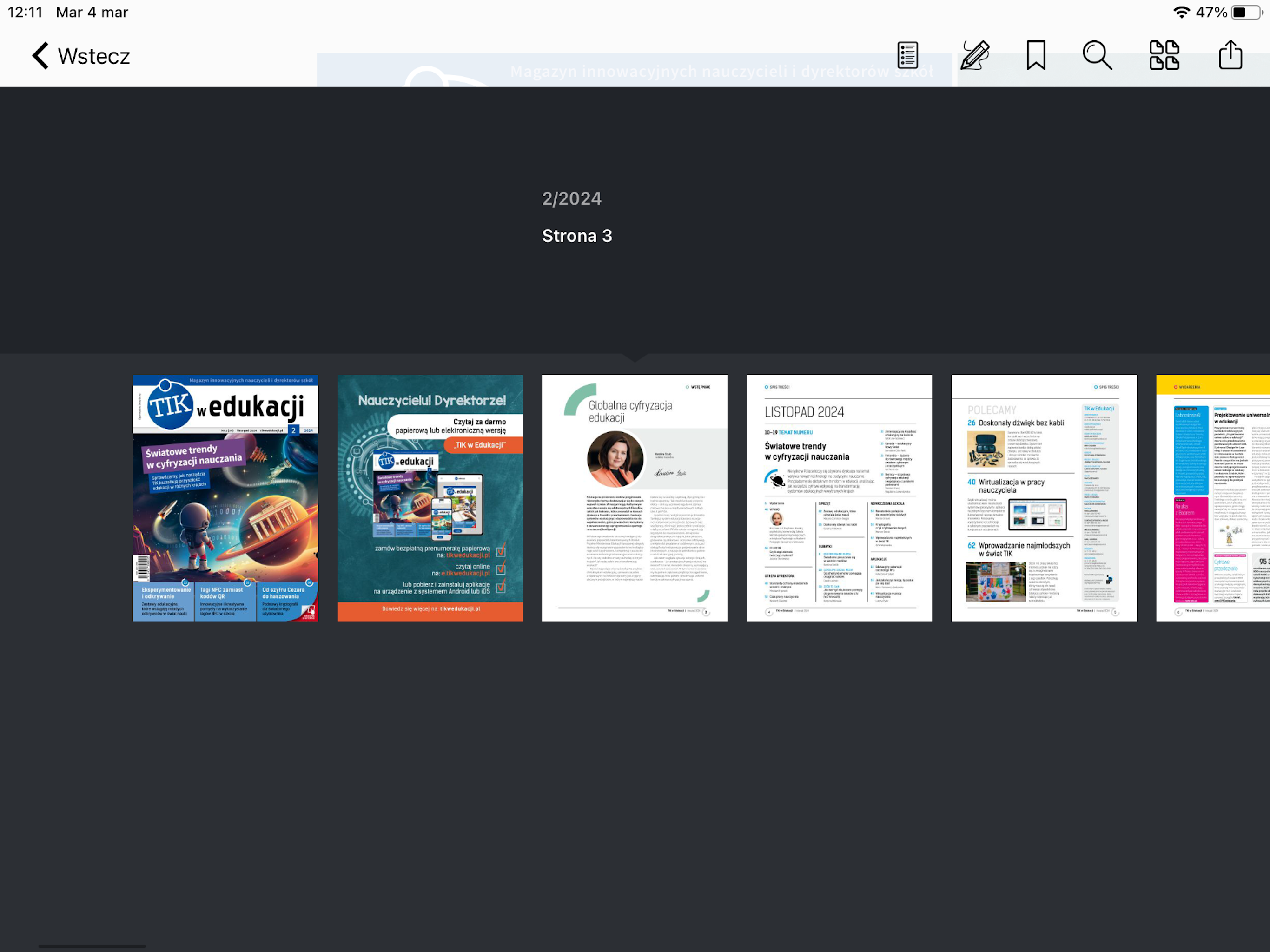Open the LISTOPAD 2024 contents page thumbnail
1270x952 pixels.
pos(840,498)
